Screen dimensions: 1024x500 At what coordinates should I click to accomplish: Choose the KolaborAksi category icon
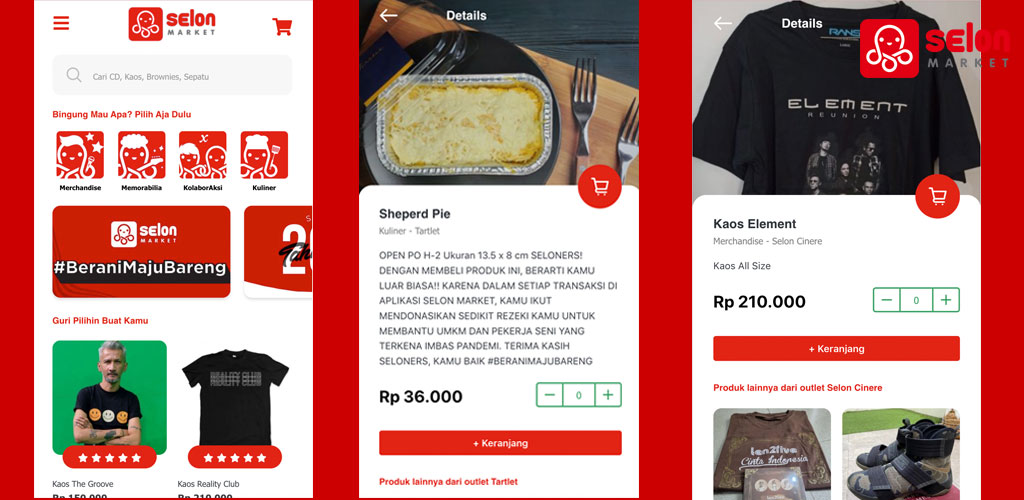pyautogui.click(x=203, y=155)
